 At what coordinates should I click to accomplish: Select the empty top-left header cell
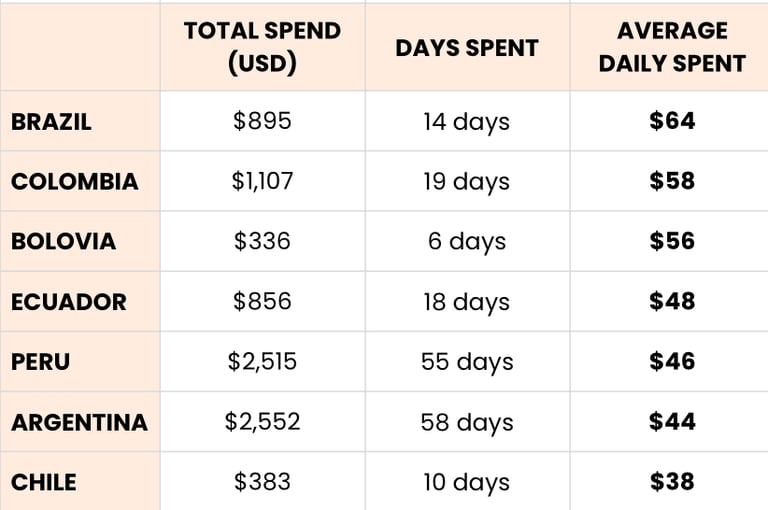pyautogui.click(x=80, y=47)
